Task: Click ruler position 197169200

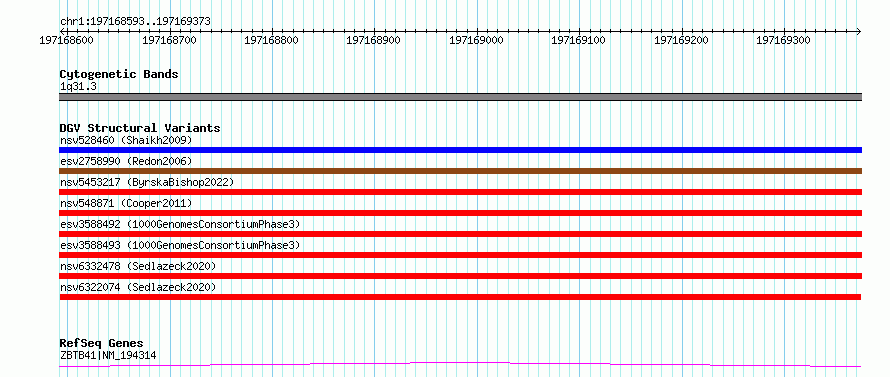Action: 681,40
